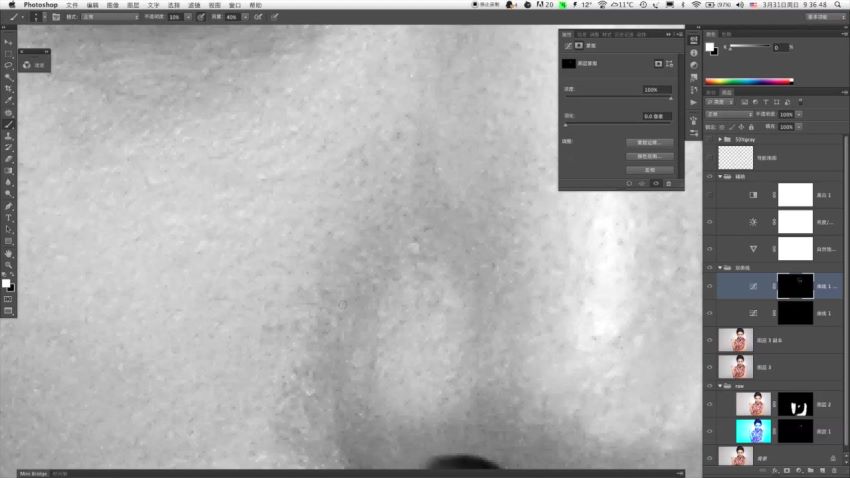The width and height of the screenshot is (850, 478).
Task: Open the layer fill dropdown arrow
Action: pos(799,127)
